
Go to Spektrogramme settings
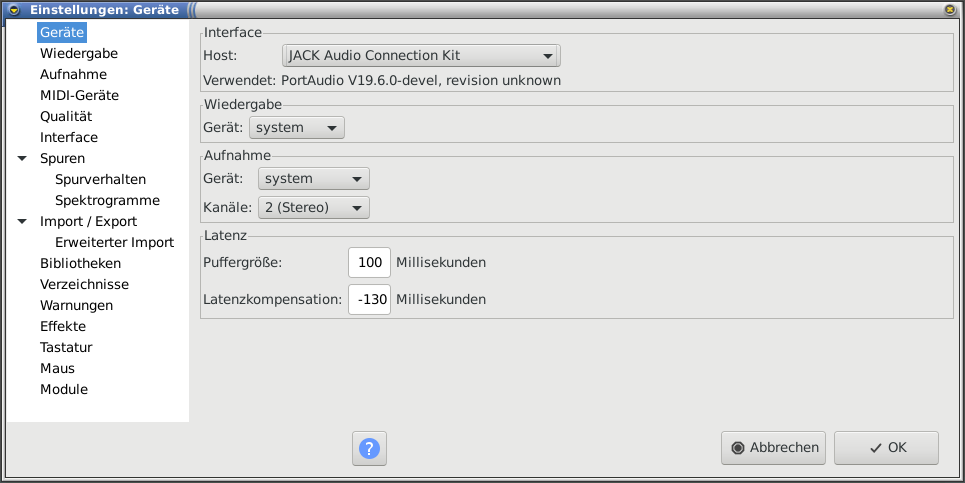(107, 201)
